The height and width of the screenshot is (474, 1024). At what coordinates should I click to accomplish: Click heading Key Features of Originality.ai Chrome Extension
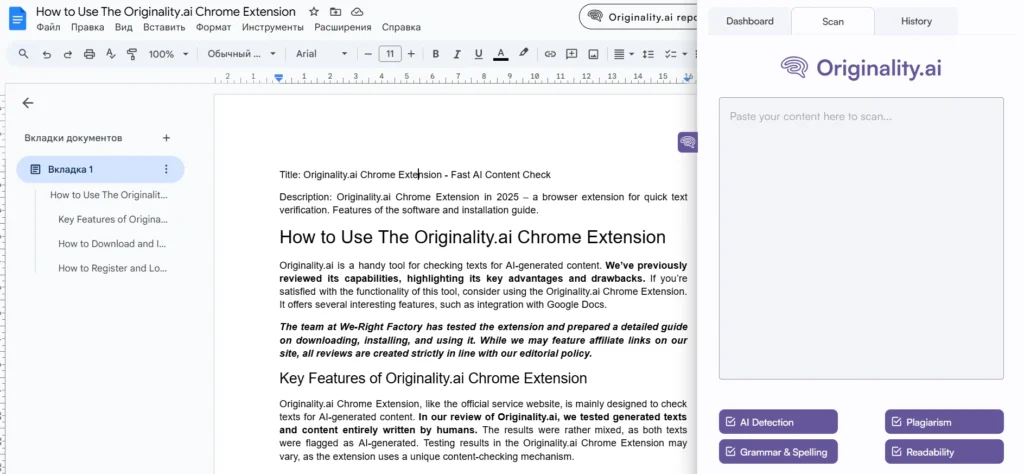pyautogui.click(x=433, y=378)
